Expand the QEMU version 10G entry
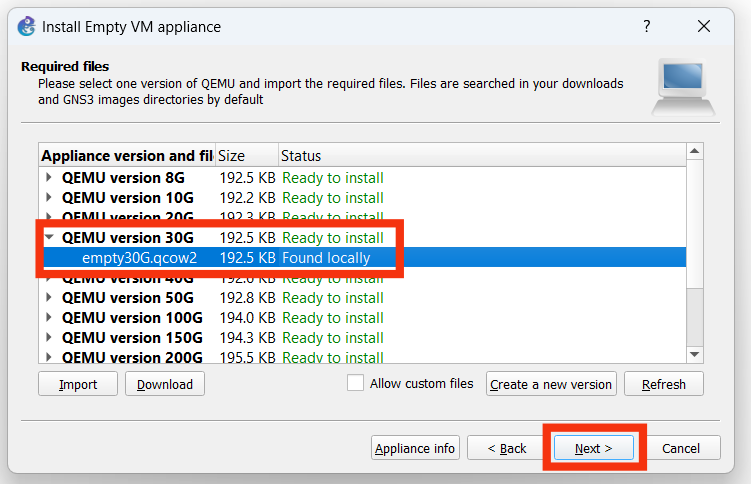This screenshot has height=484, width=751. tap(50, 198)
